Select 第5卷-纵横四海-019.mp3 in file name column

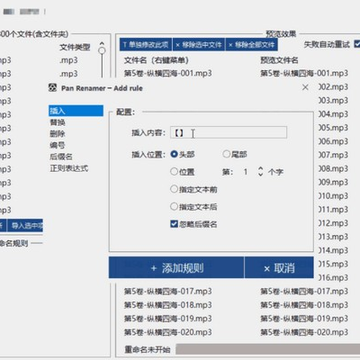[168, 319]
